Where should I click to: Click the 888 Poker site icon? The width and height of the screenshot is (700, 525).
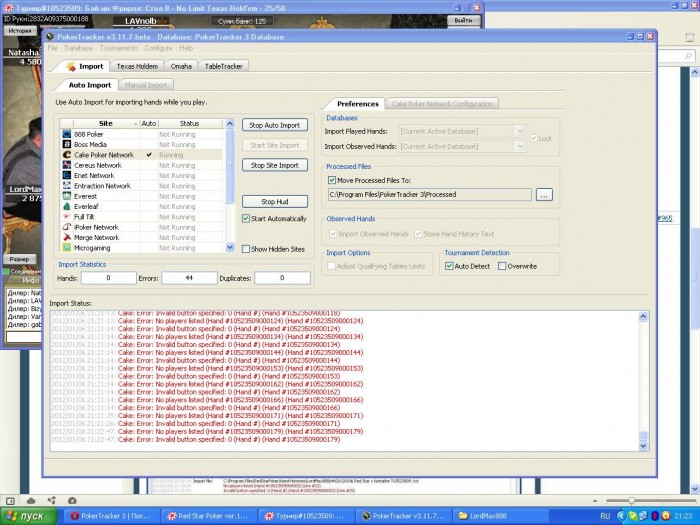pos(67,134)
